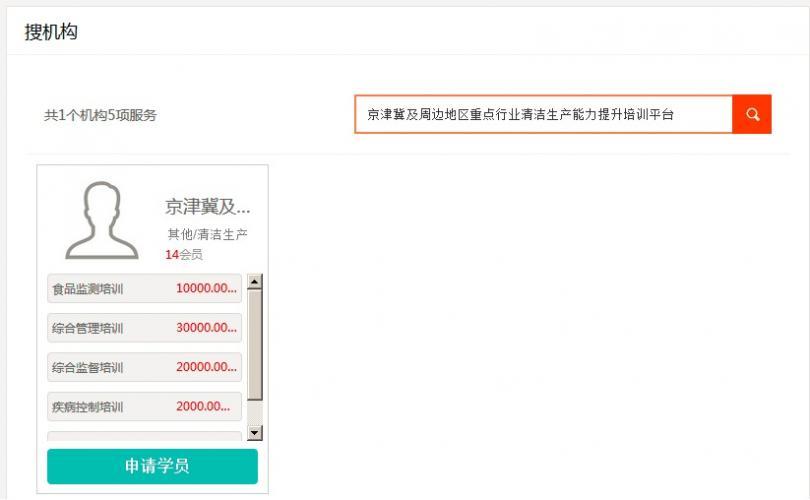Select the 食品监测培训 service row

(144, 288)
